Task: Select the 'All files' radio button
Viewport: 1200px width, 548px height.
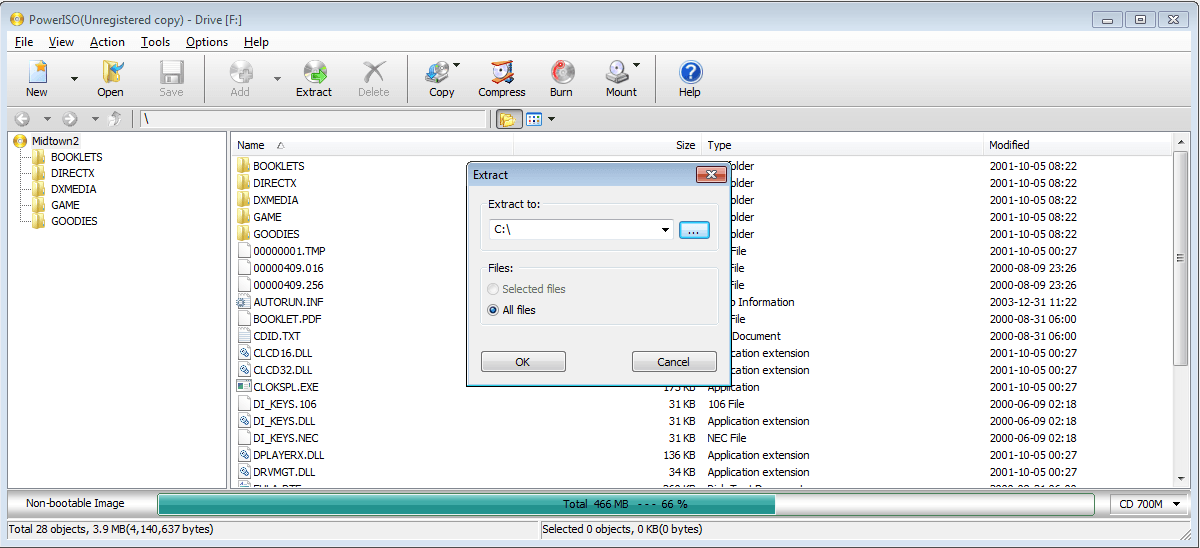Action: [x=492, y=310]
